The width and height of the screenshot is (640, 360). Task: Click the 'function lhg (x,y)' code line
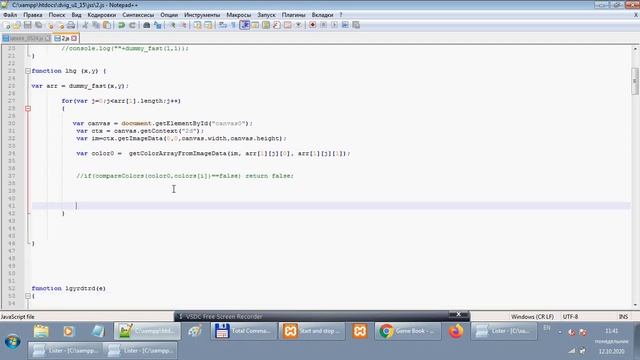click(69, 71)
